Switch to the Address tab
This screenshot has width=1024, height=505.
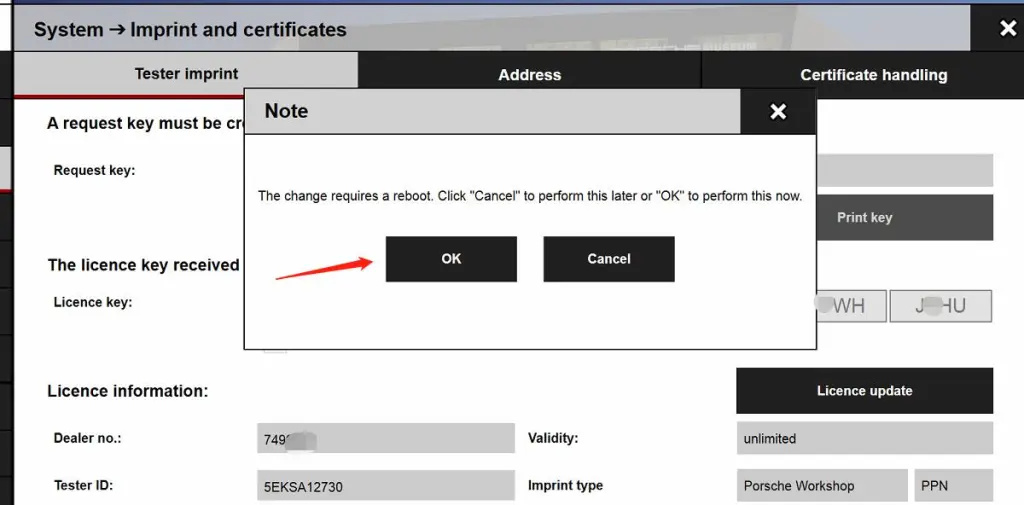tap(529, 75)
